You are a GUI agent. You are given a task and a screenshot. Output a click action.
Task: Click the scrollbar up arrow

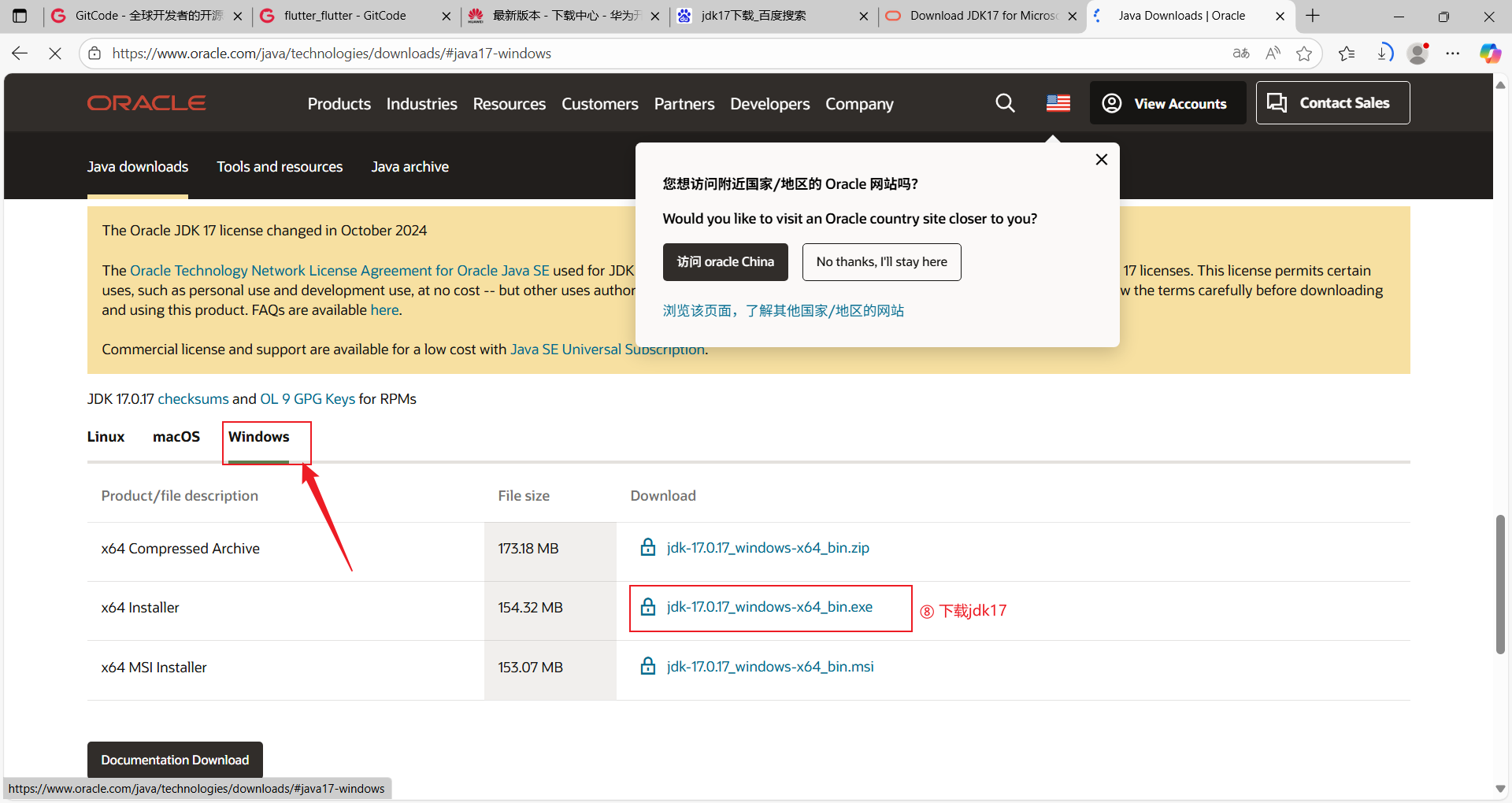click(1500, 84)
